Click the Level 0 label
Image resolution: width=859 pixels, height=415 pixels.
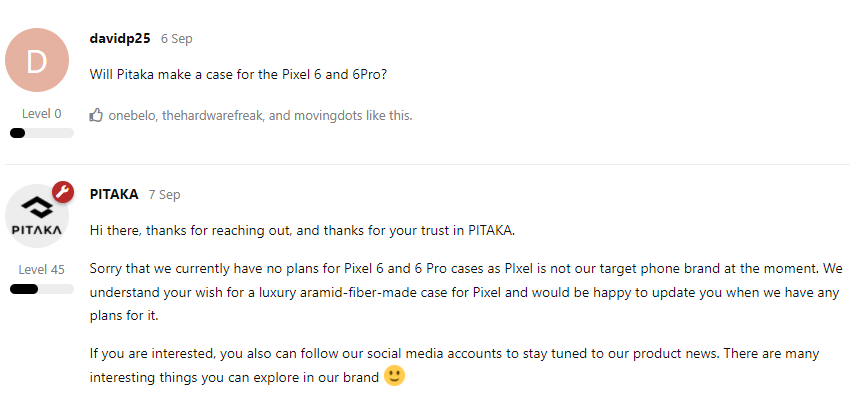(x=42, y=114)
